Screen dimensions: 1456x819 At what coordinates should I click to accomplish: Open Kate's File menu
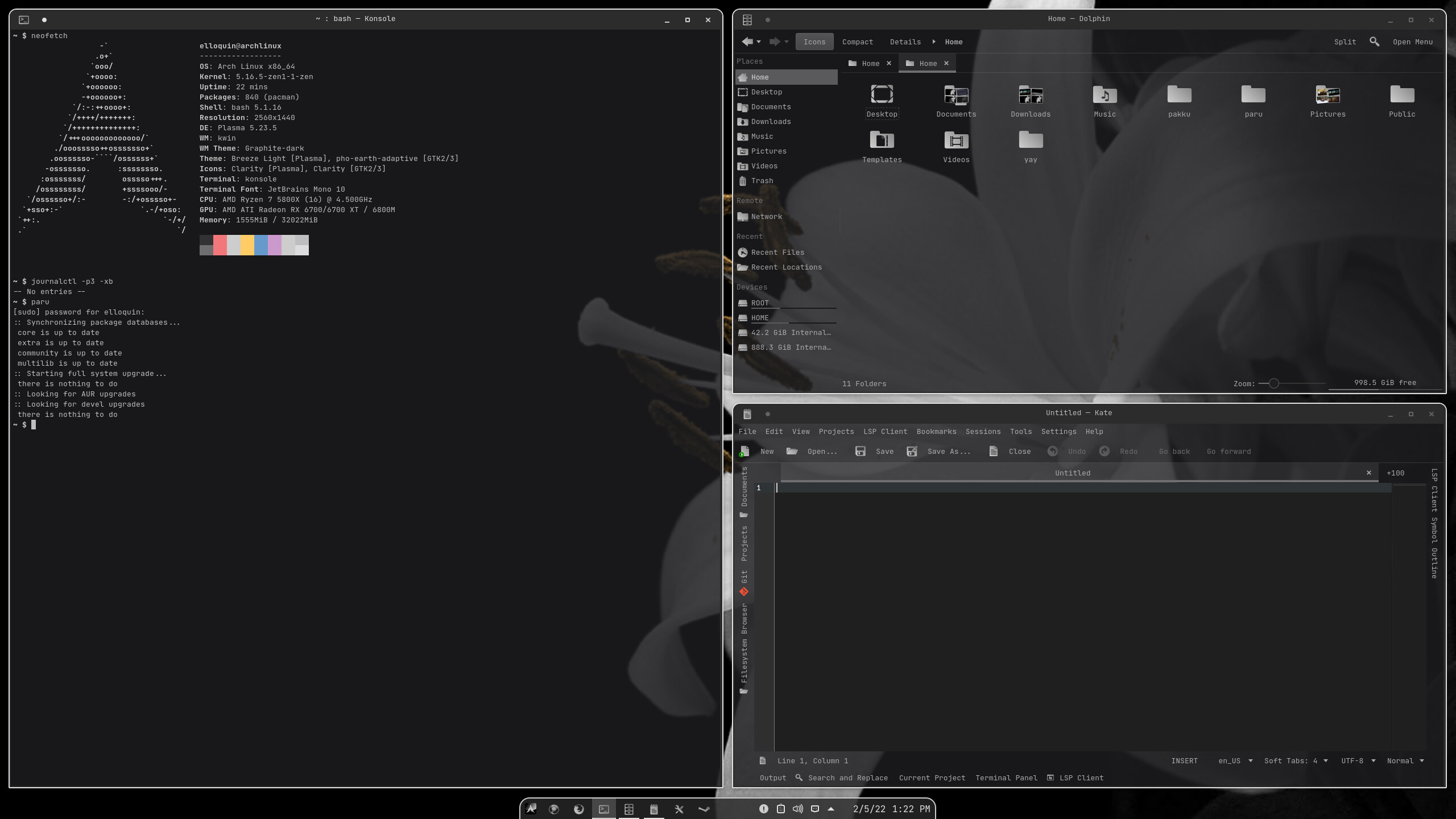pyautogui.click(x=747, y=432)
